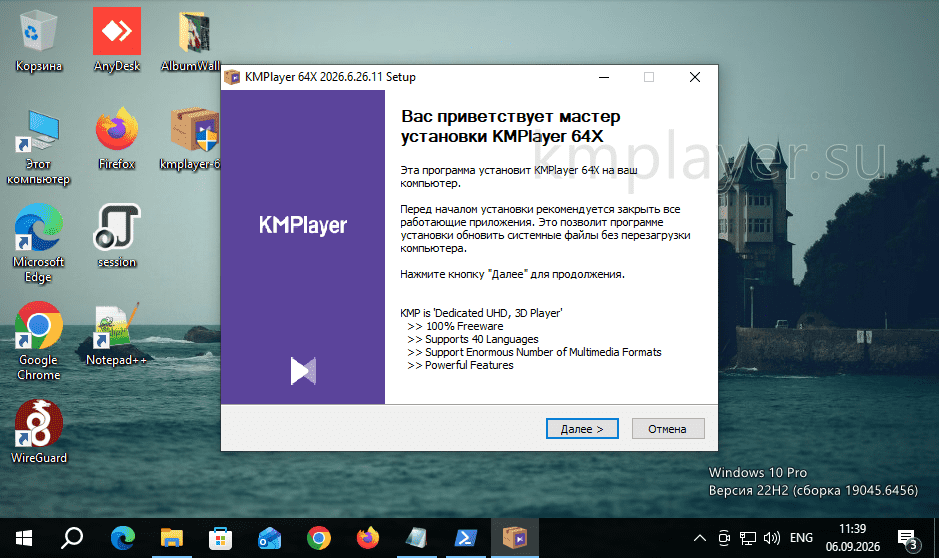This screenshot has height=558, width=939.
Task: Select the session desktop icon
Action: (117, 236)
